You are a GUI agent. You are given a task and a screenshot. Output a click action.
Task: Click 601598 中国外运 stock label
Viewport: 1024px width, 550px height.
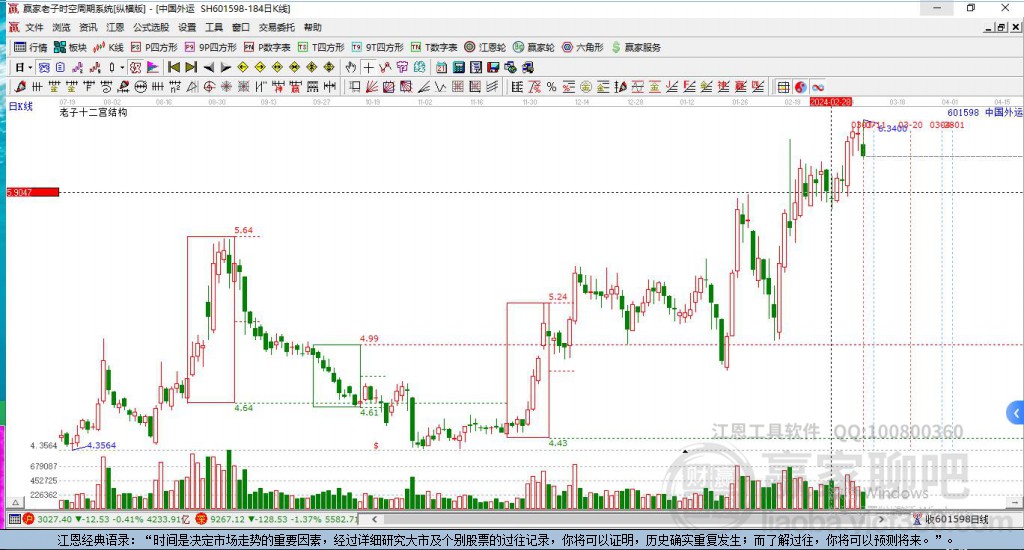coord(985,112)
